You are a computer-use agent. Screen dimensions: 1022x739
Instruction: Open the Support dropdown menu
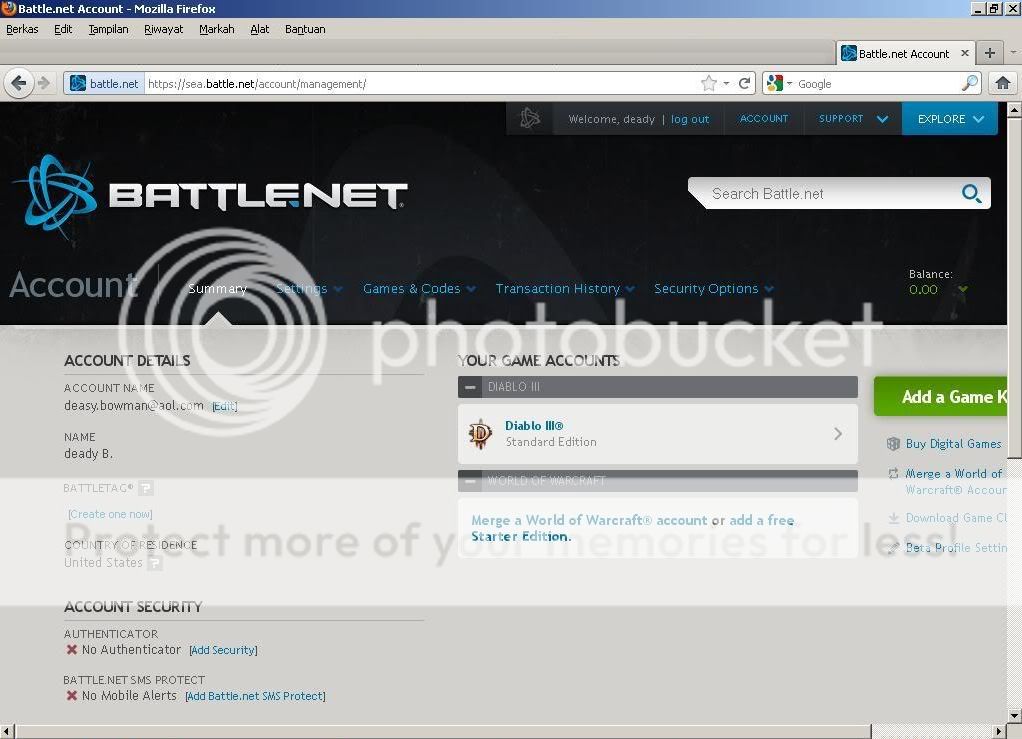(x=853, y=119)
